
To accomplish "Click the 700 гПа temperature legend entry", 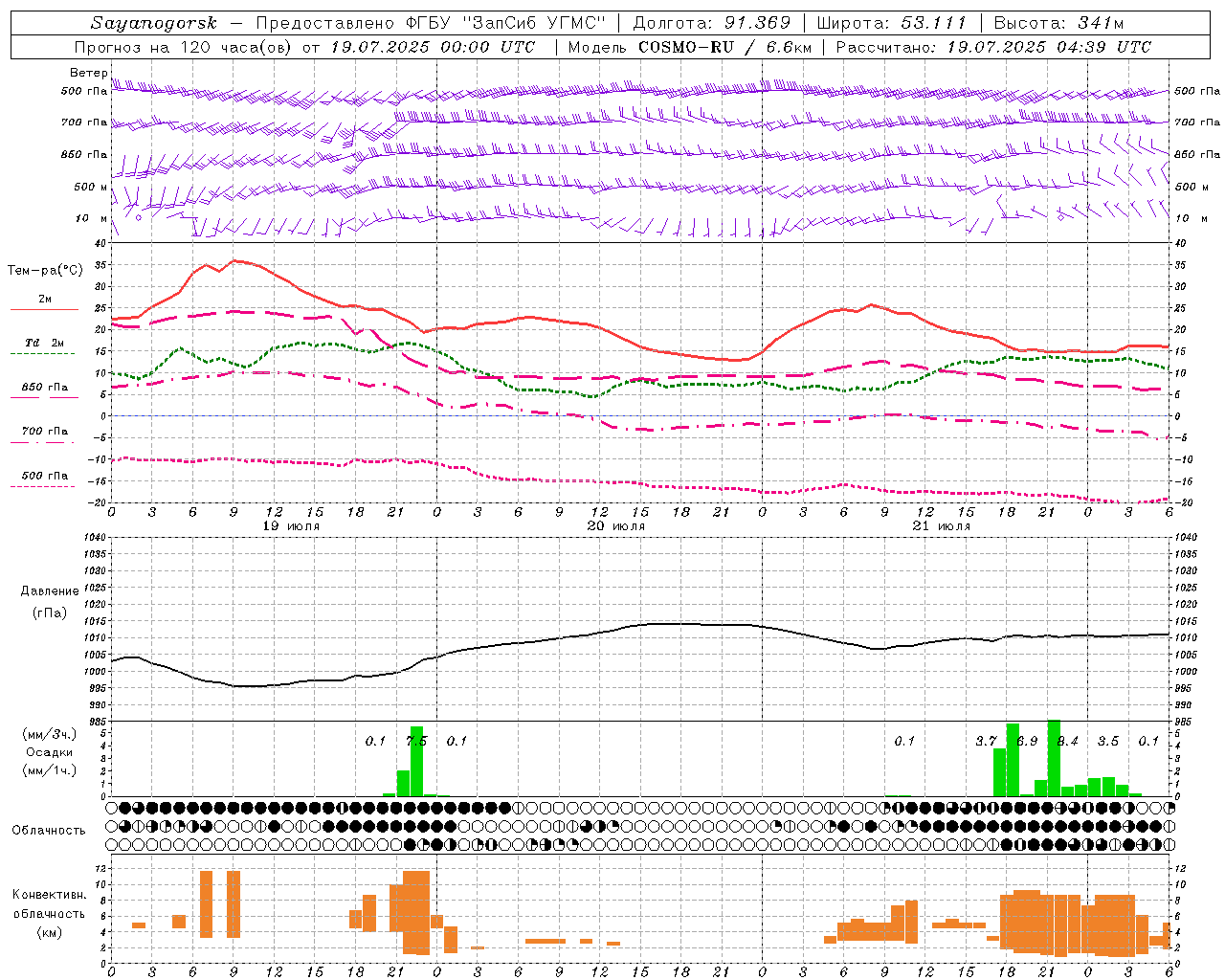I will click(45, 432).
